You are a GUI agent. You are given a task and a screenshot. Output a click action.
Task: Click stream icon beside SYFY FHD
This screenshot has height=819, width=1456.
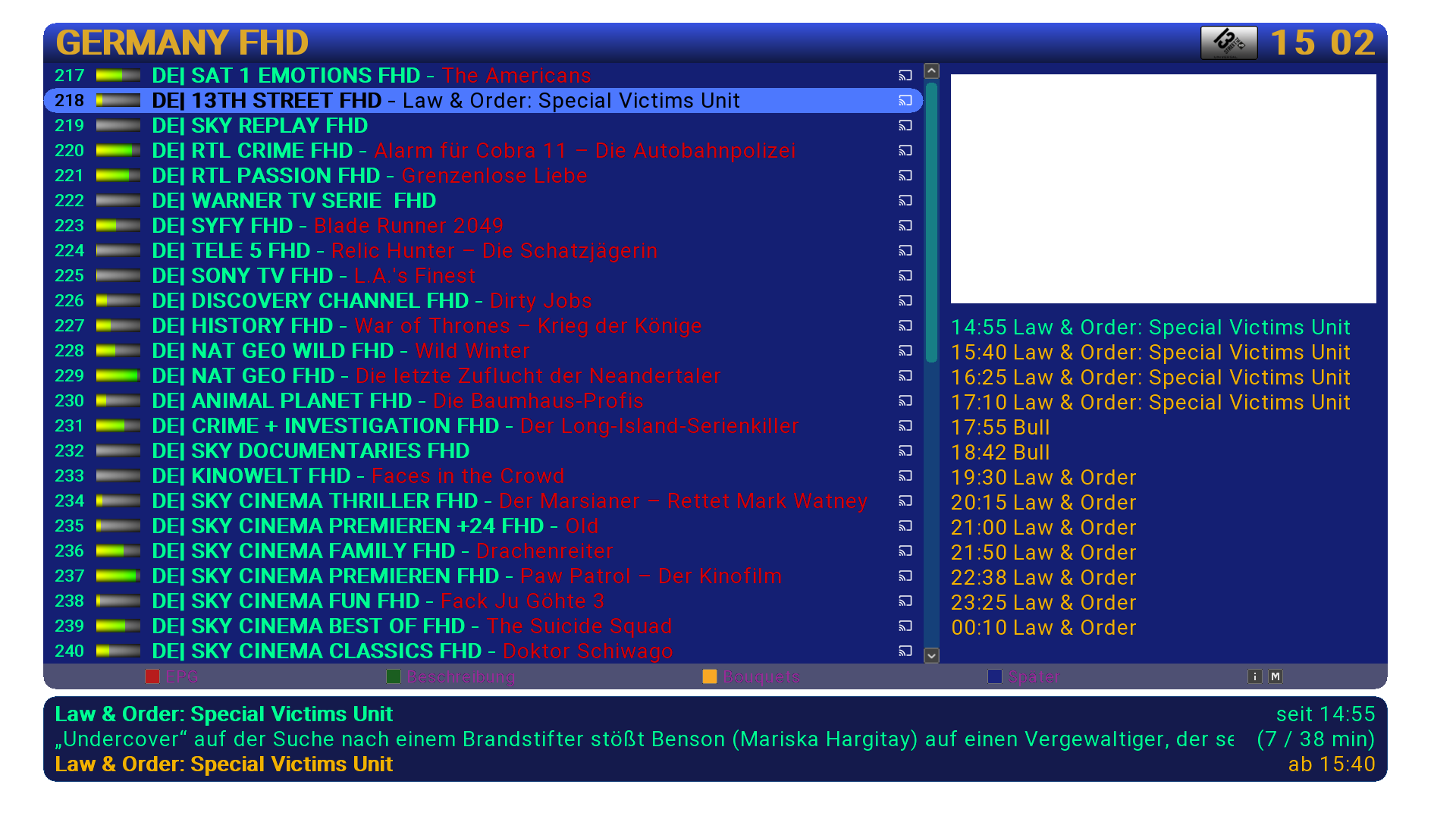click(x=905, y=226)
